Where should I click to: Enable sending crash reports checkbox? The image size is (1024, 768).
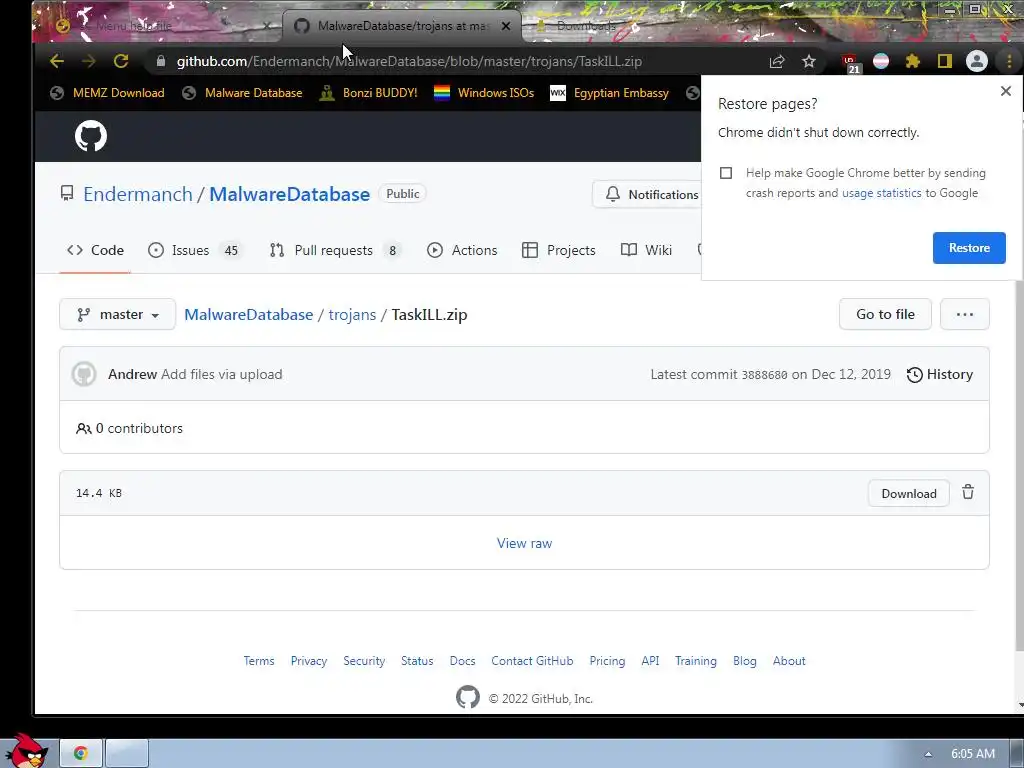coord(726,173)
